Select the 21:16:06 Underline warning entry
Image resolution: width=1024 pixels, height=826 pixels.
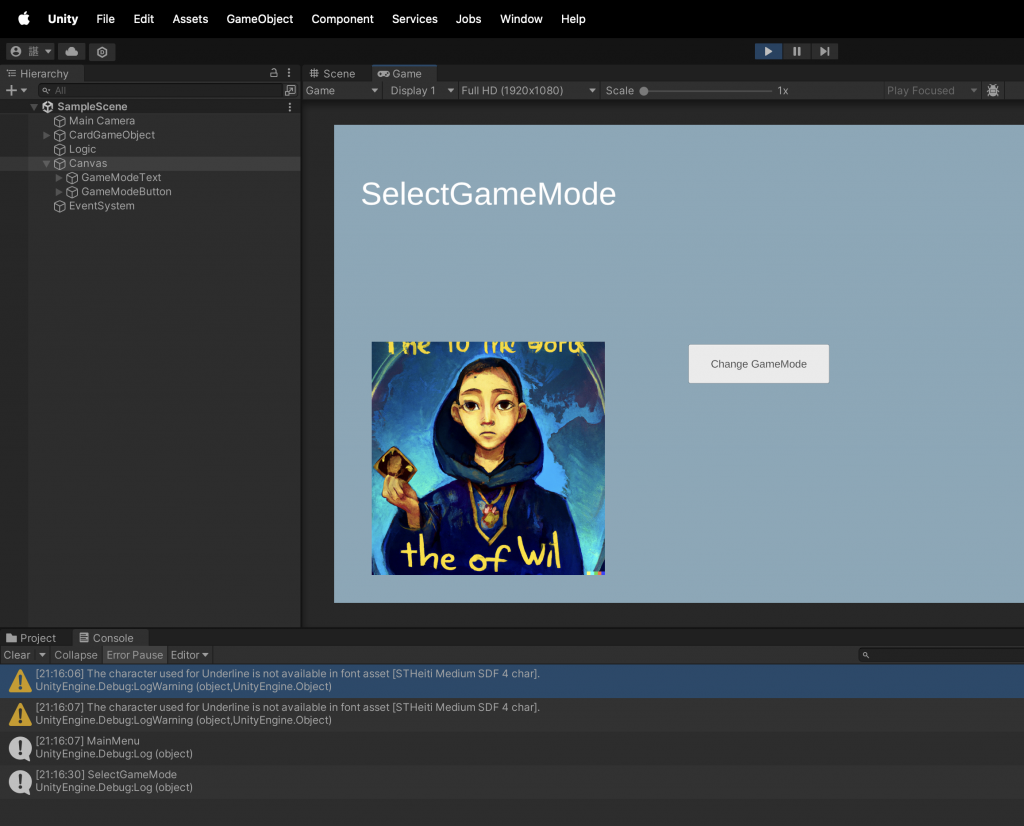[x=512, y=680]
